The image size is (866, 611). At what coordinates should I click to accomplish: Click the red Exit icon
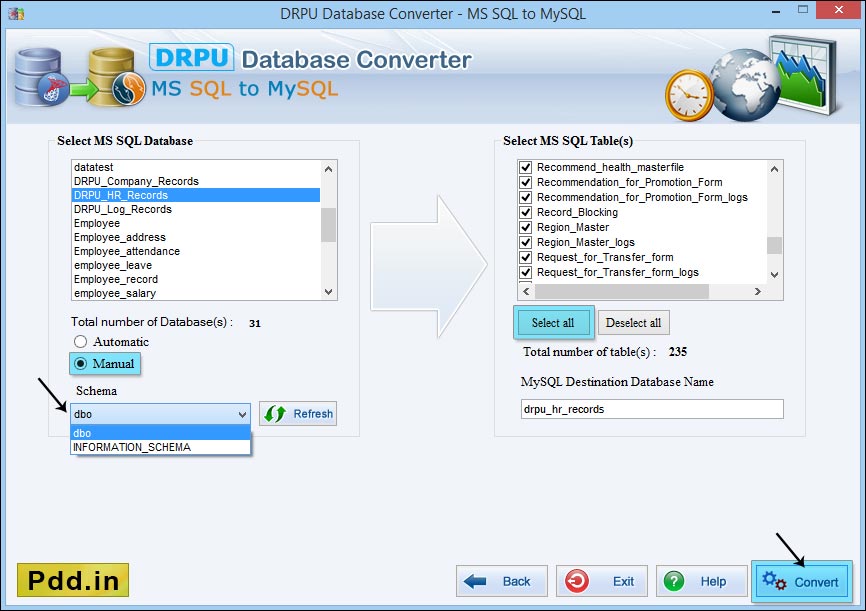tap(577, 581)
